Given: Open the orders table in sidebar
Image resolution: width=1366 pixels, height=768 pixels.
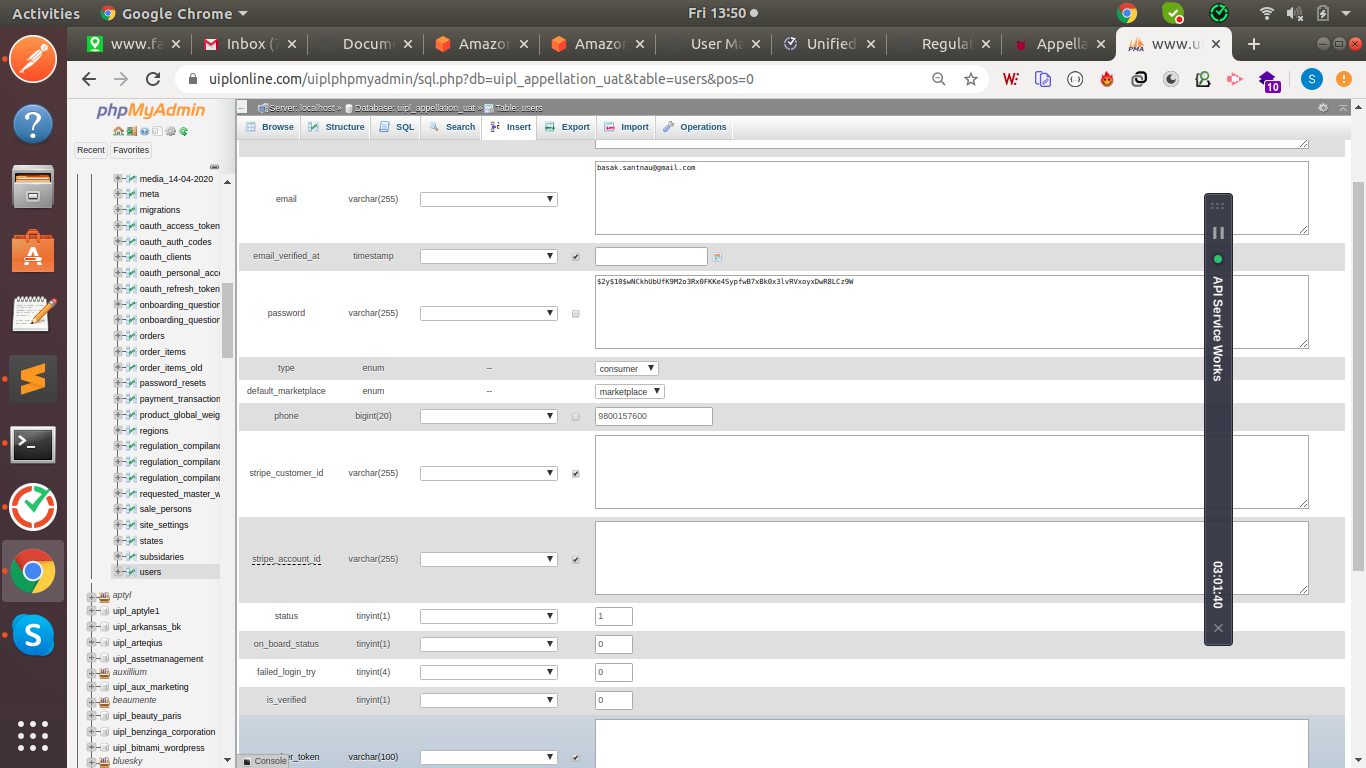Looking at the screenshot, I should click(x=152, y=336).
